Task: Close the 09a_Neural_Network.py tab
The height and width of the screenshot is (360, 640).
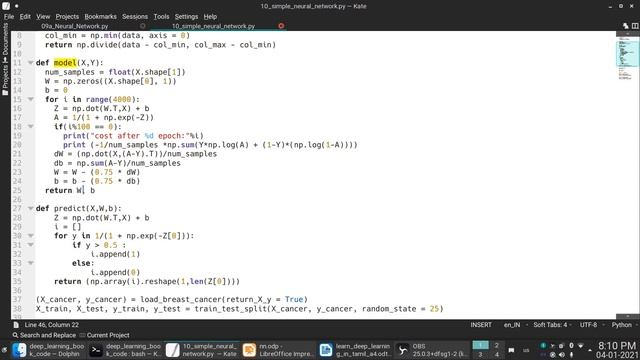Action: point(142,26)
